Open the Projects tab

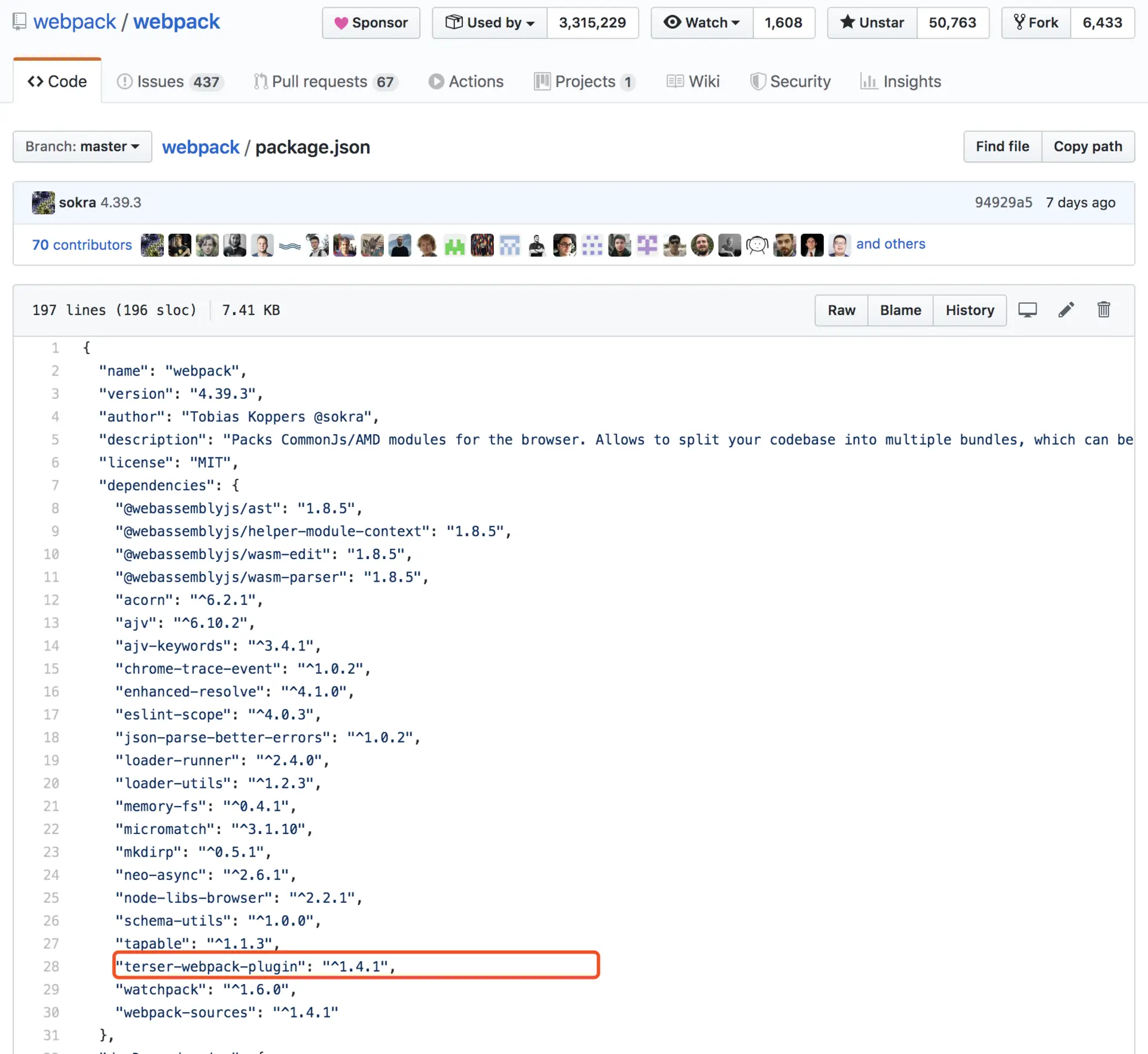pos(584,81)
